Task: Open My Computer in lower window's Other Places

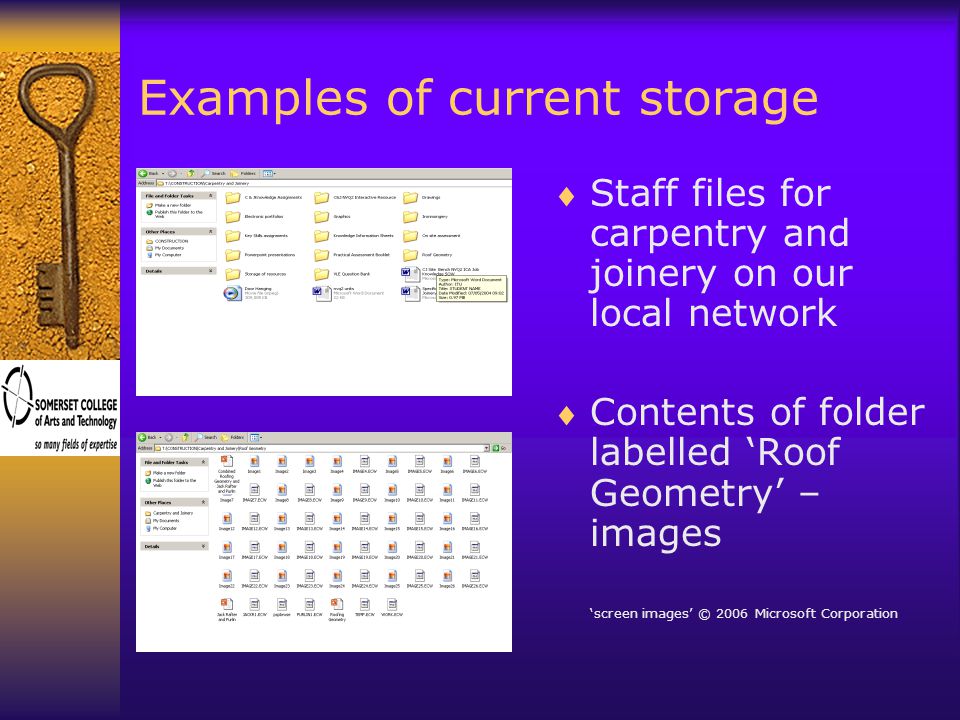Action: (160, 528)
